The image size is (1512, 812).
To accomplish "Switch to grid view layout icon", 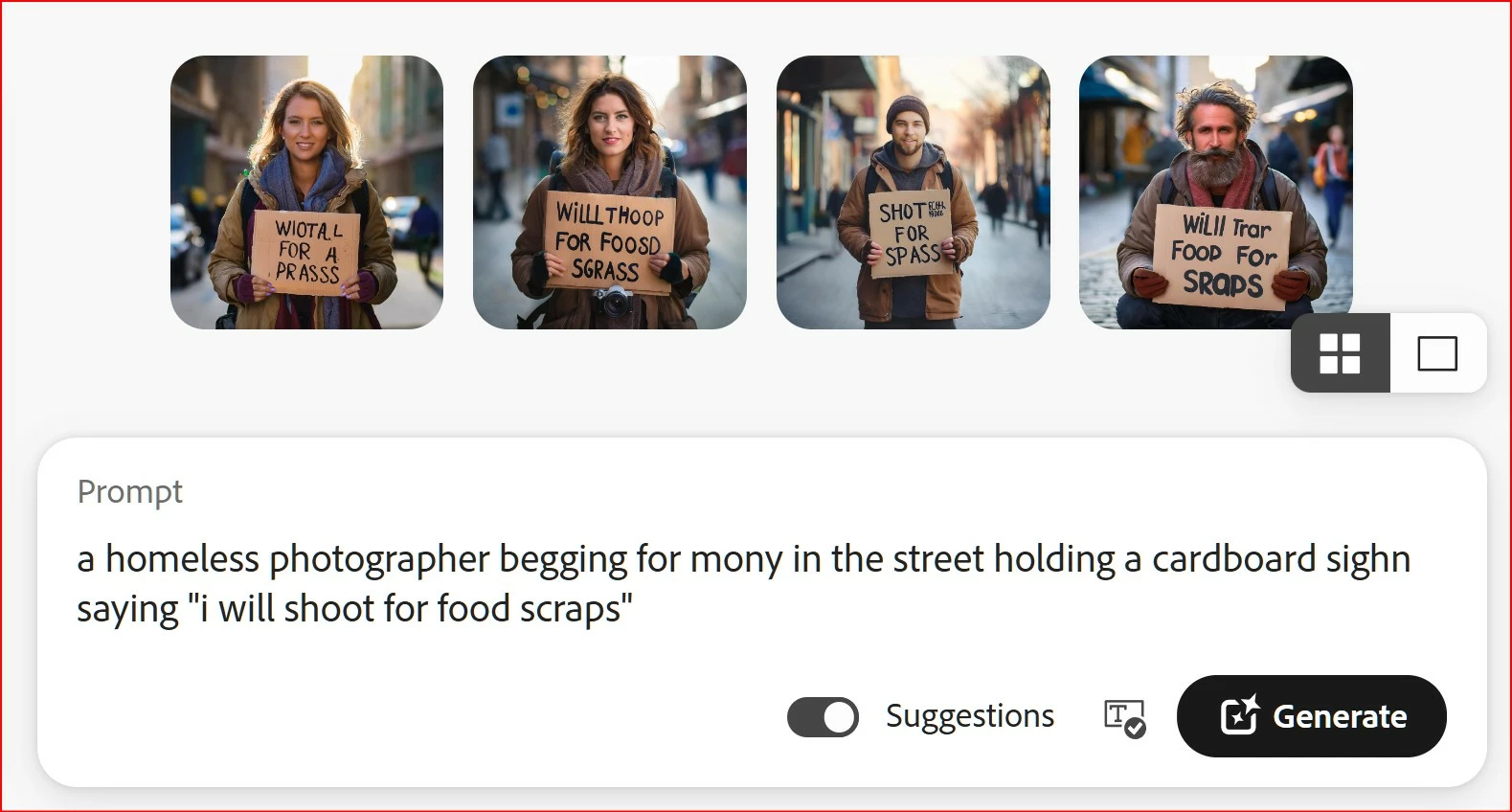I will pyautogui.click(x=1340, y=353).
